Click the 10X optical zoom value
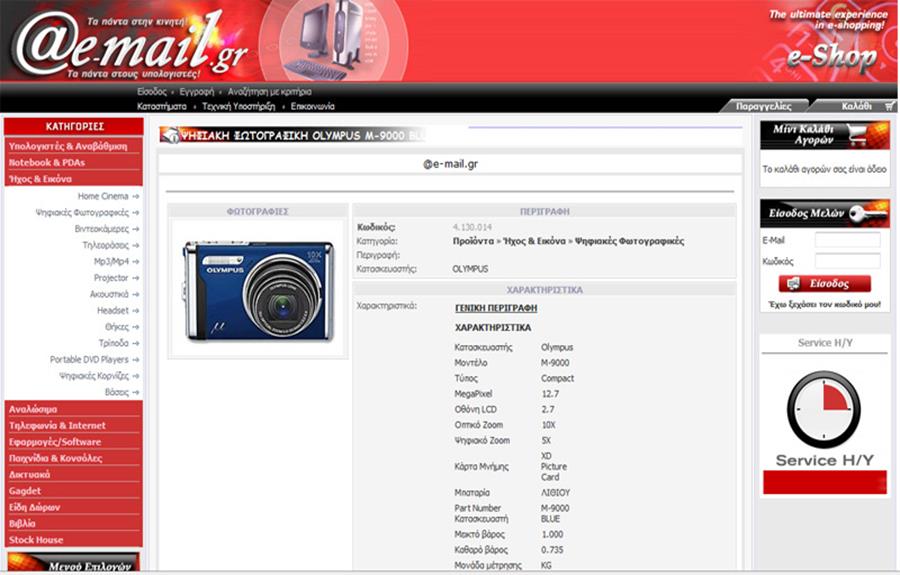900x575 pixels. pos(548,425)
